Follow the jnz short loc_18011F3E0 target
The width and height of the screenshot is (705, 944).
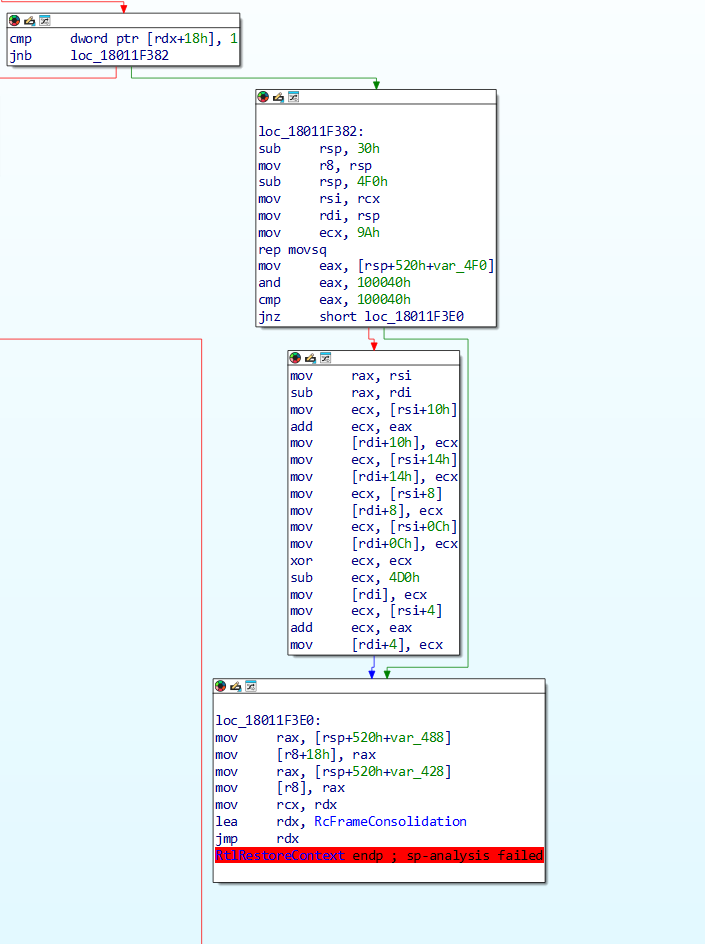point(414,317)
